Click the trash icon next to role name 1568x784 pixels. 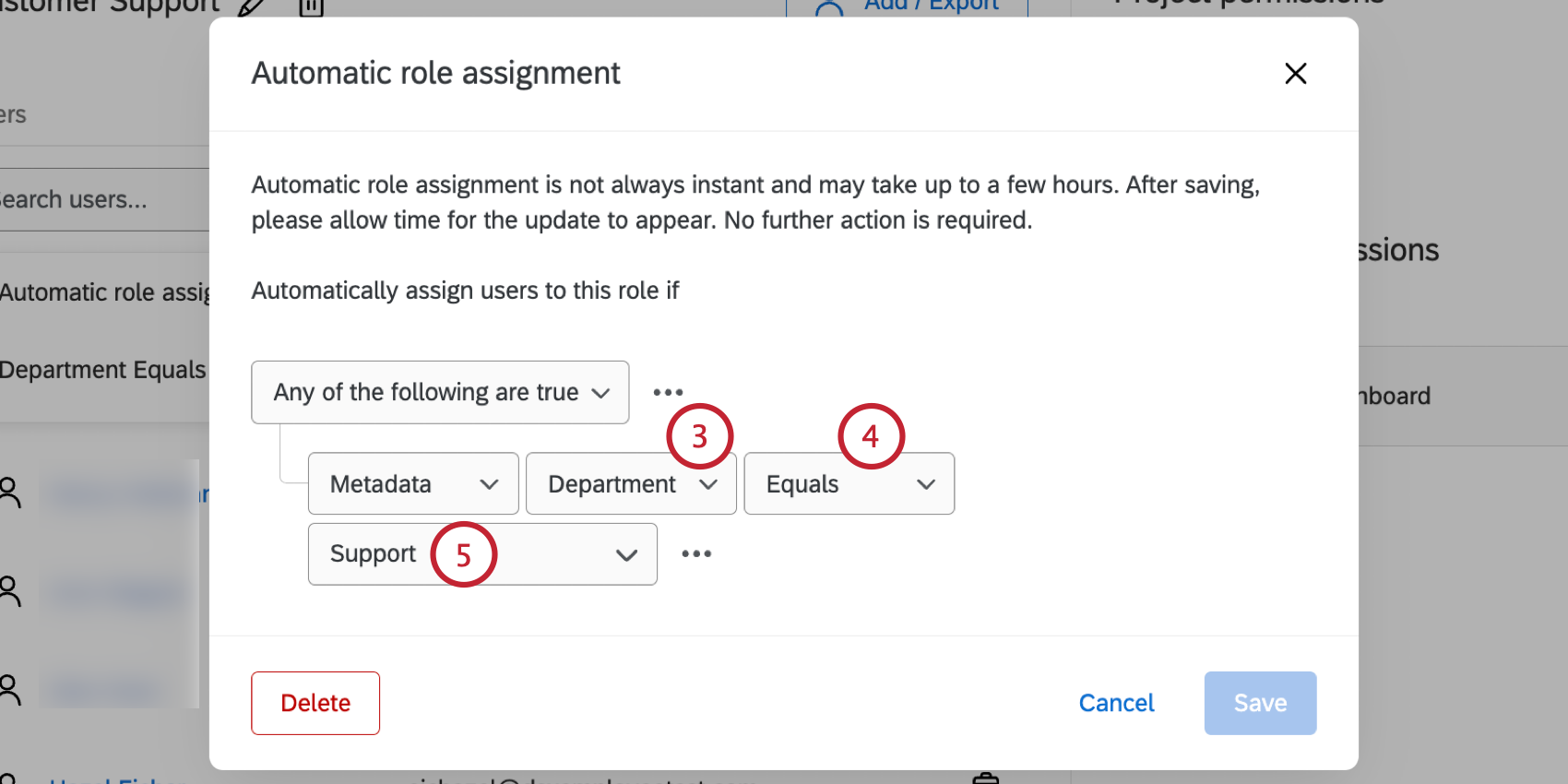312,7
